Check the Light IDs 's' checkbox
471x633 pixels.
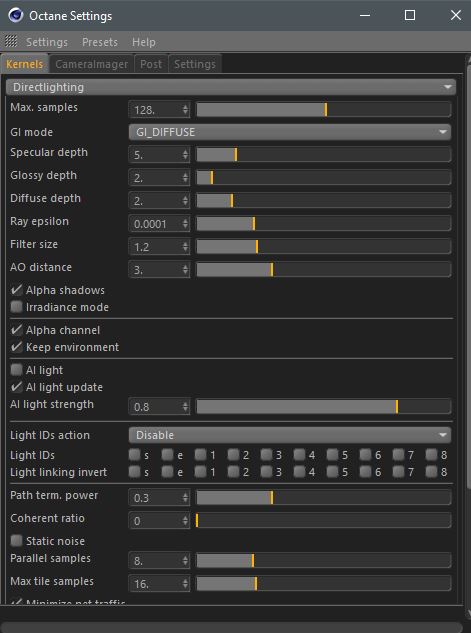click(134, 455)
